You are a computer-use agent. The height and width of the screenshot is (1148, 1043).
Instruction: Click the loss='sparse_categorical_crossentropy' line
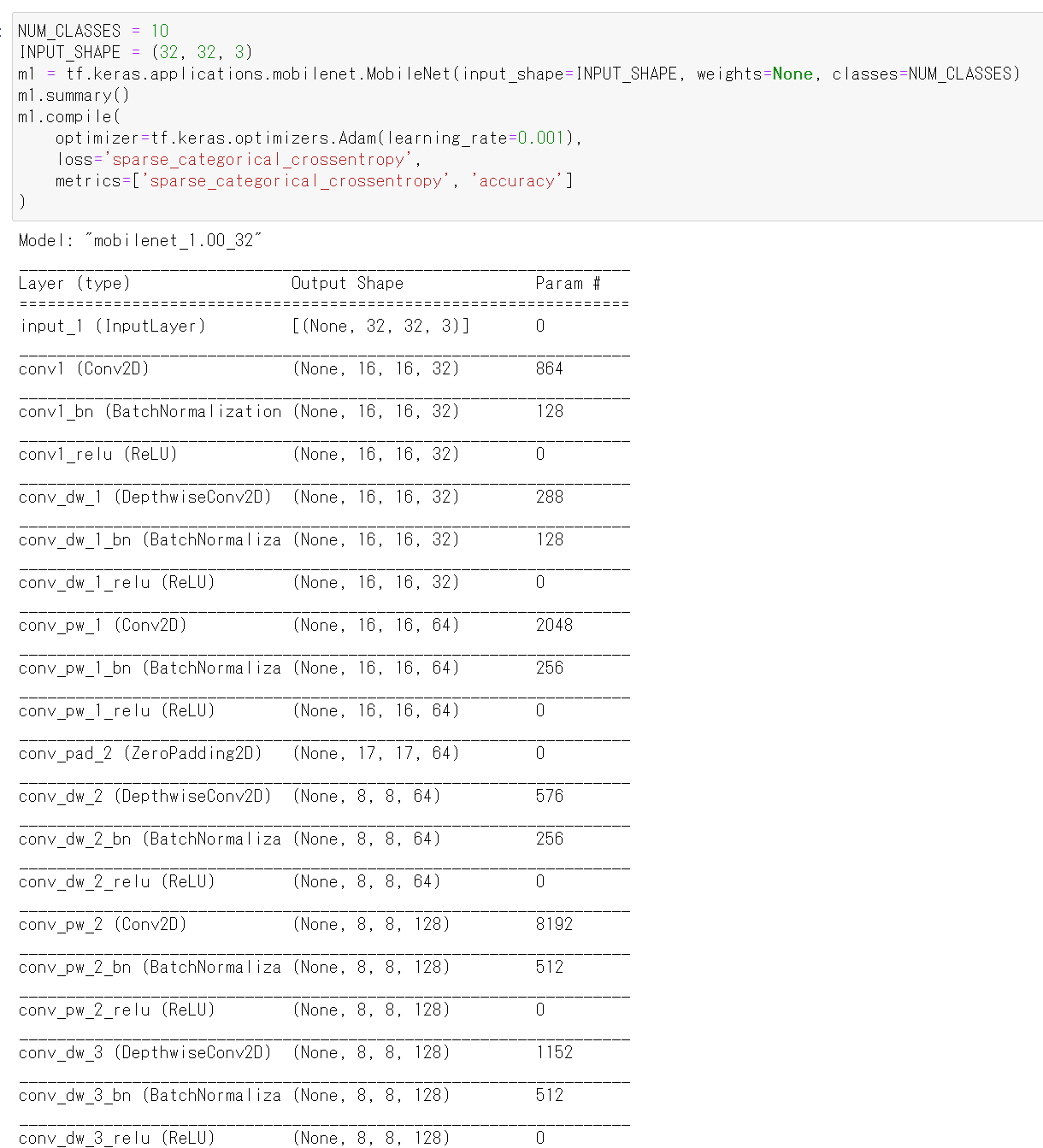(239, 159)
